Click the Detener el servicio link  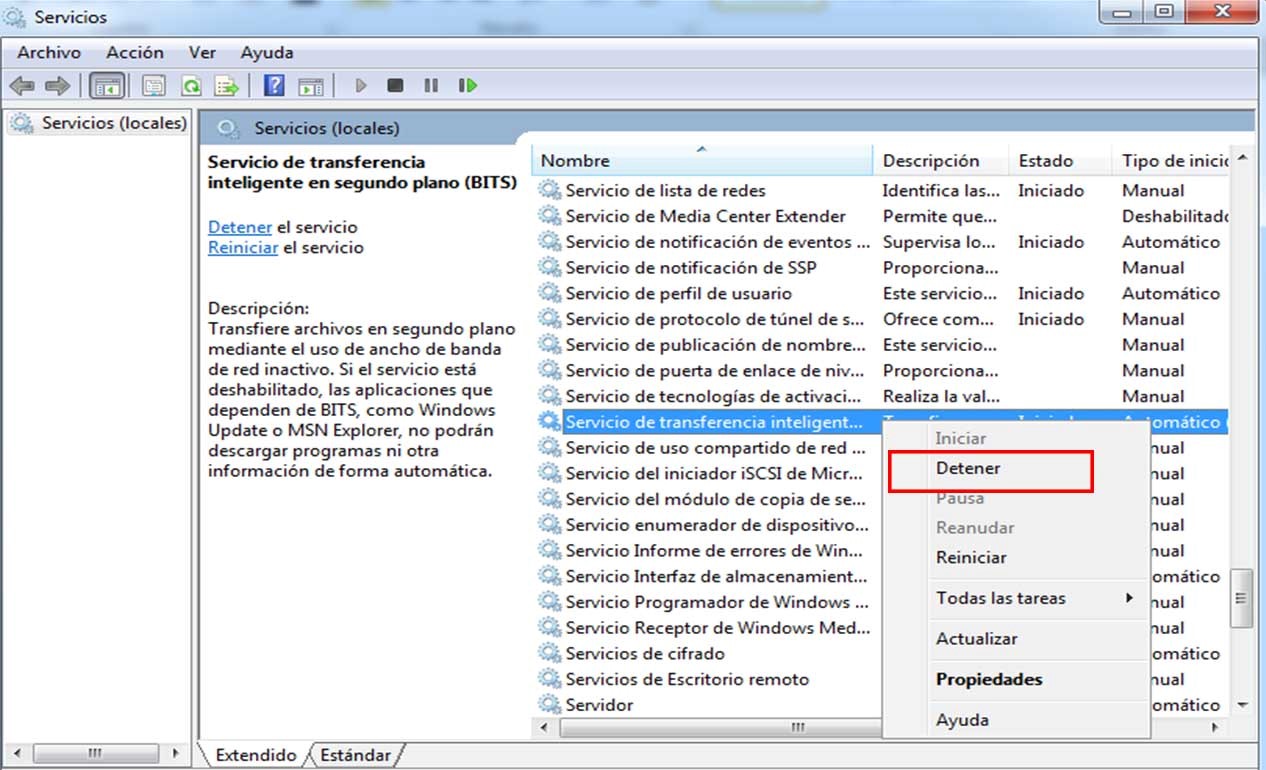click(x=239, y=227)
